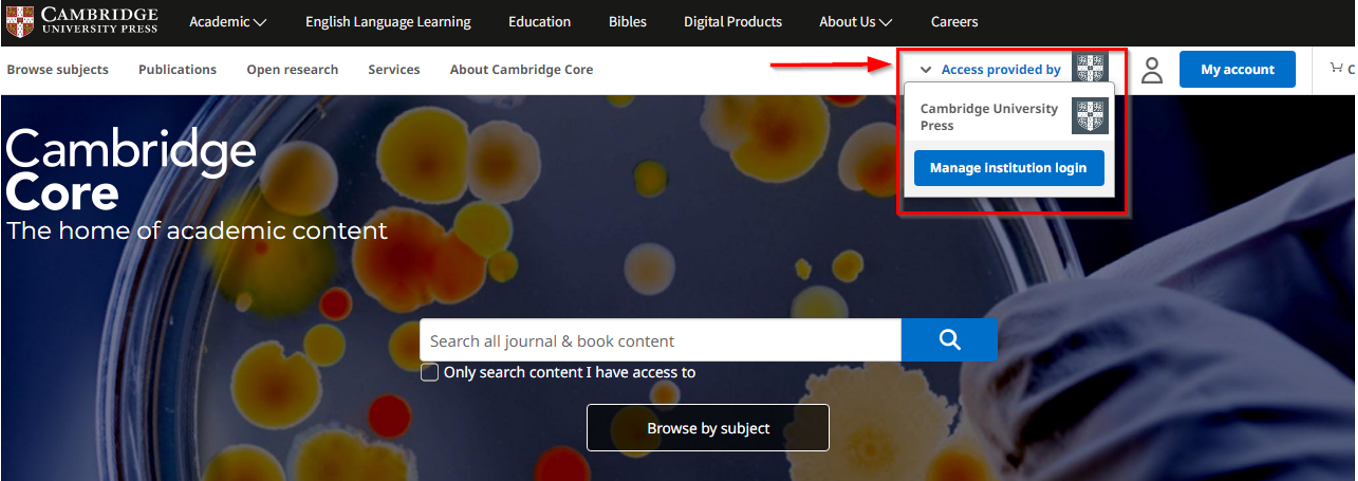Click the magnifying glass search button
1358x481 pixels.
coord(949,340)
